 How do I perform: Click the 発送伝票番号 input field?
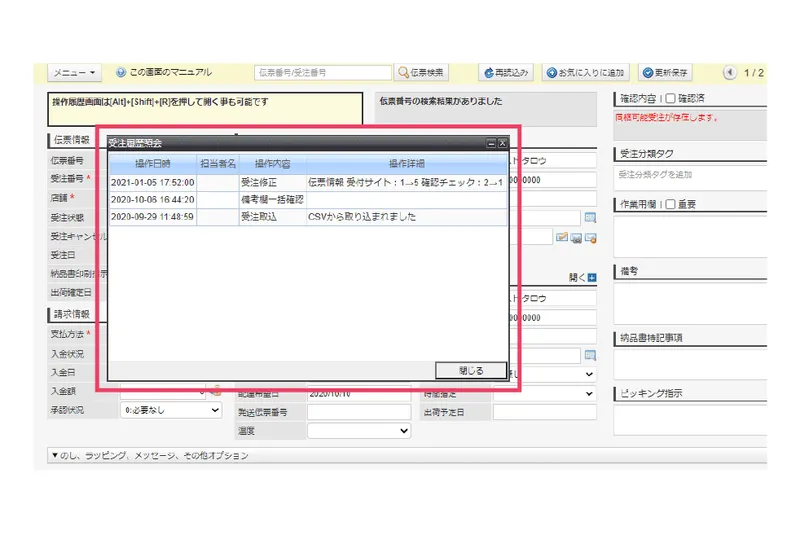(x=359, y=412)
